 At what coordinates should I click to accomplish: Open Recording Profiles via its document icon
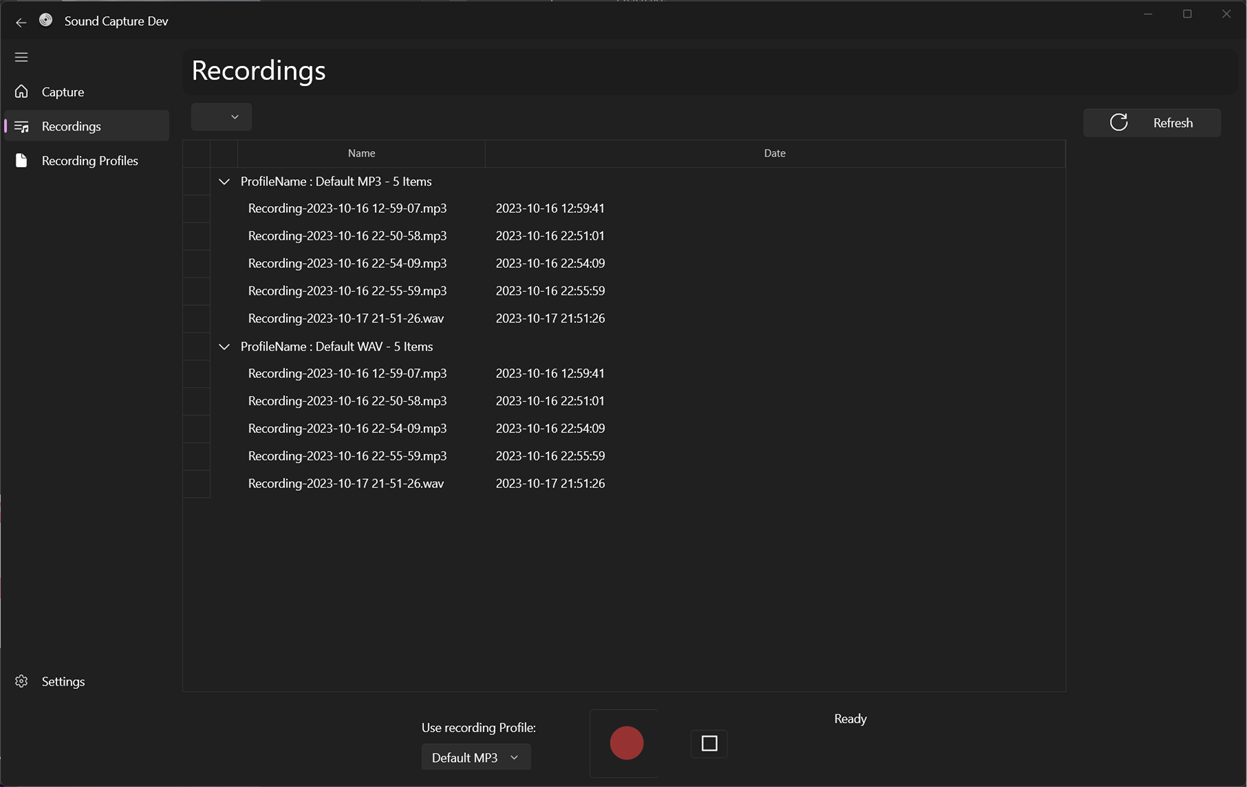(21, 160)
